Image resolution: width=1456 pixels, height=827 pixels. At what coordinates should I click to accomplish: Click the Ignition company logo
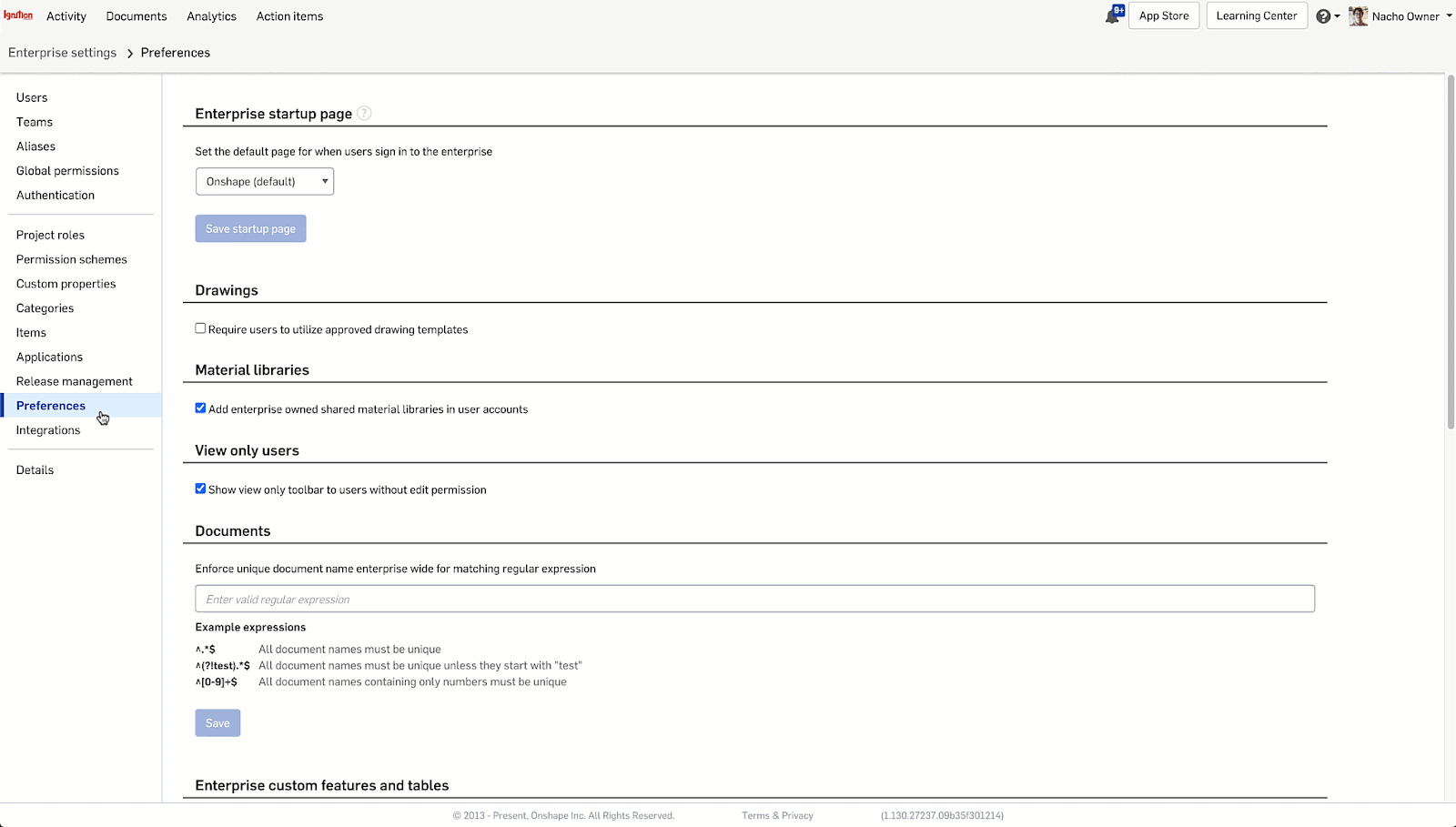18,15
